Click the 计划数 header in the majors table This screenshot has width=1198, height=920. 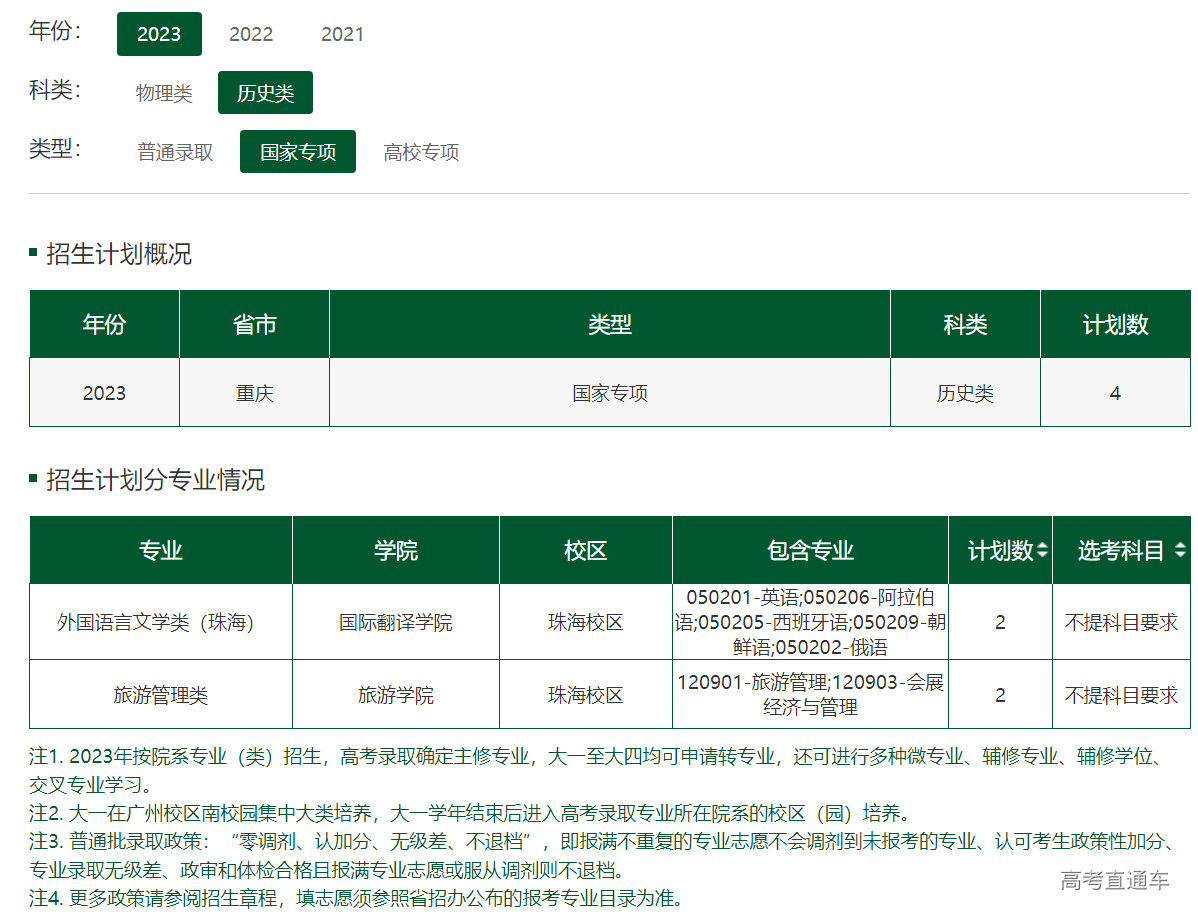[x=1000, y=551]
